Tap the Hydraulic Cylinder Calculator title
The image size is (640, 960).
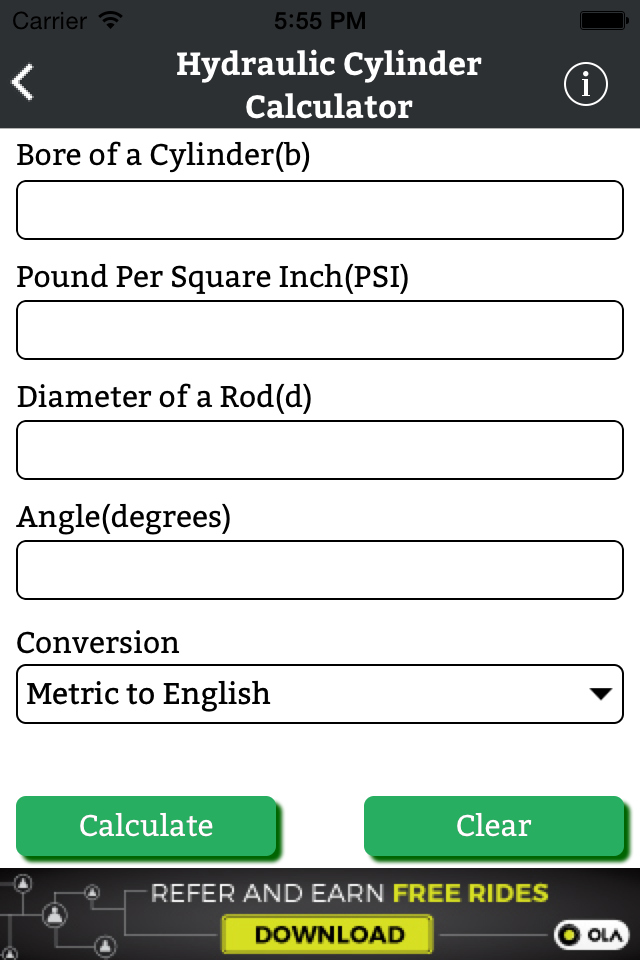tap(329, 85)
